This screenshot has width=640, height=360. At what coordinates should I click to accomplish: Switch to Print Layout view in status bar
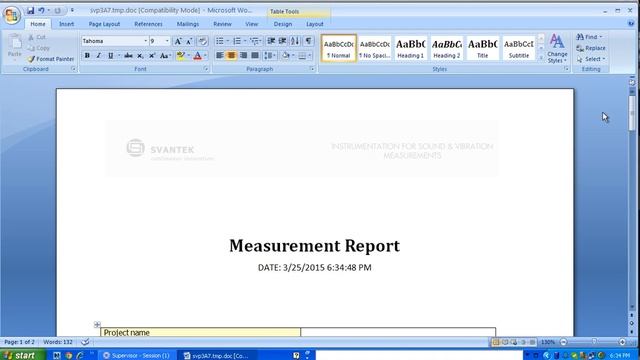coord(496,342)
